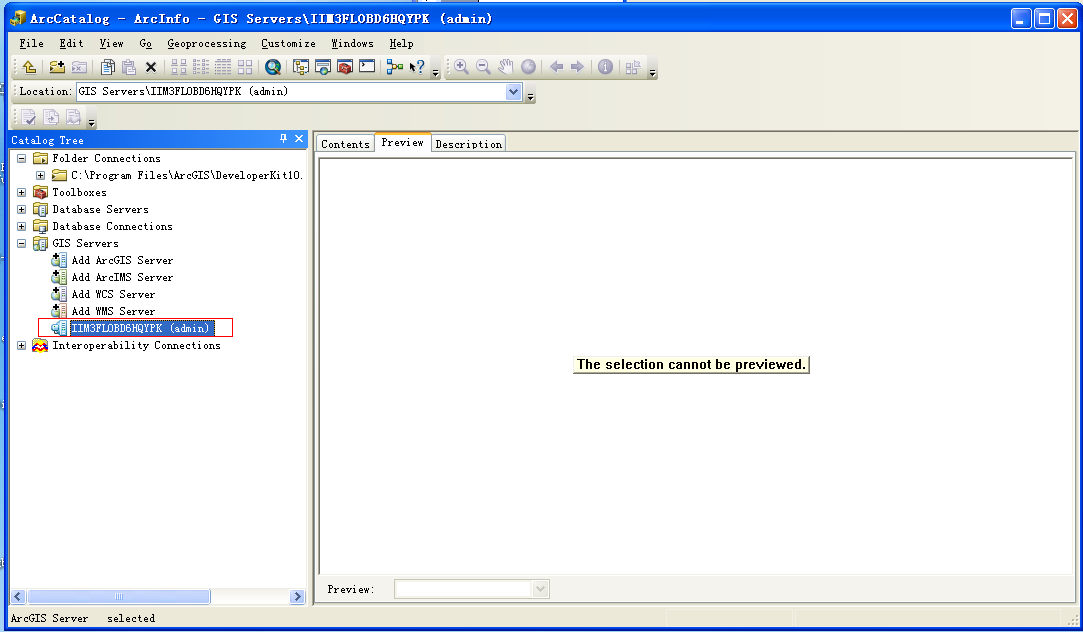Expand the Database Servers node

pos(21,209)
